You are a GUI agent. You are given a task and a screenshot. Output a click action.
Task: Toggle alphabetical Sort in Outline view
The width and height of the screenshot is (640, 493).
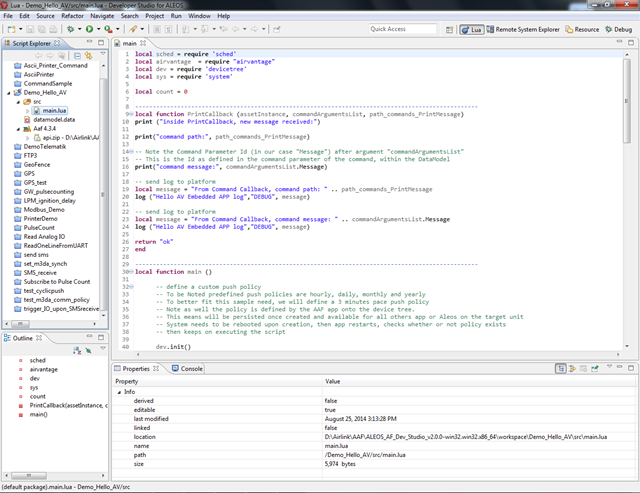[77, 351]
